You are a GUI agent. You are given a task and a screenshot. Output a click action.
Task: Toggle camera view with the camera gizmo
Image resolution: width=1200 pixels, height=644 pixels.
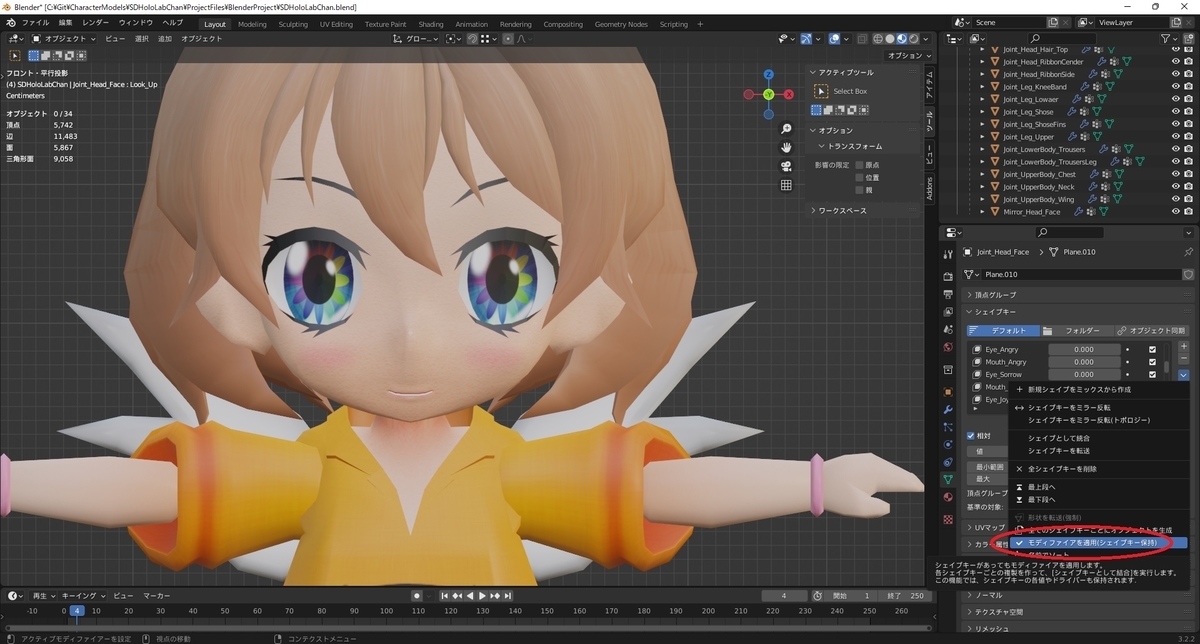[787, 166]
